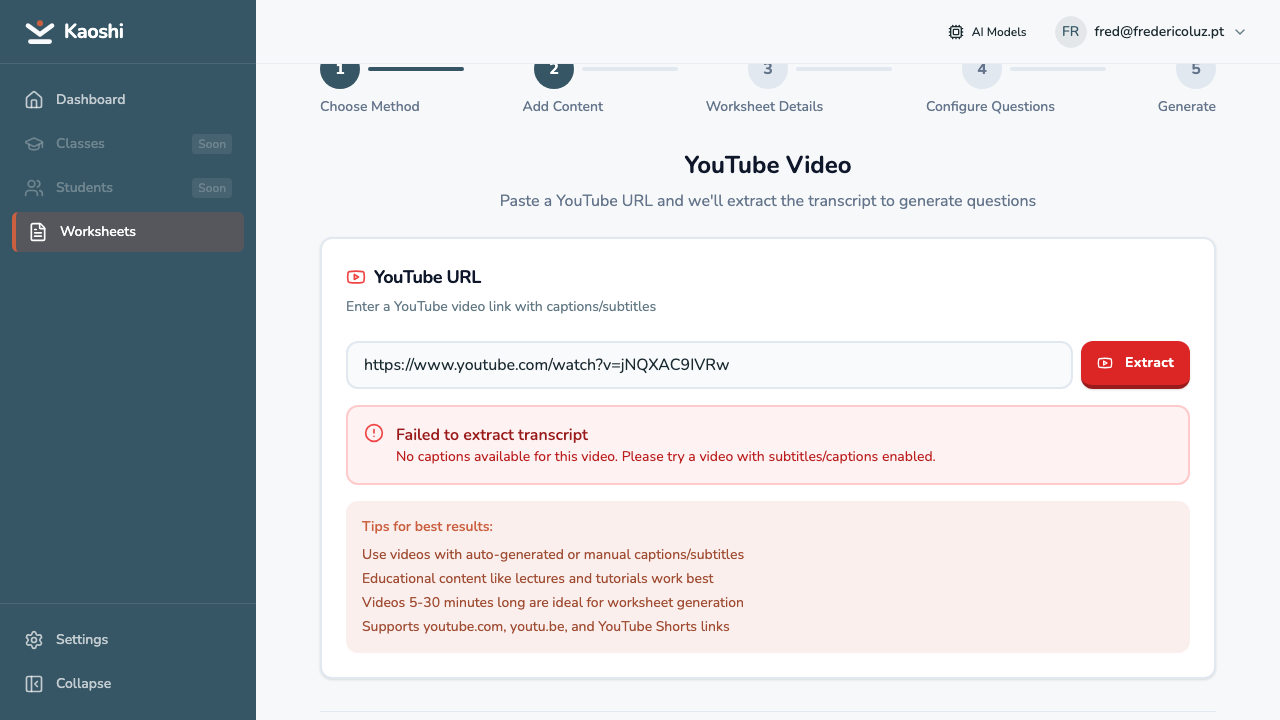Viewport: 1280px width, 720px height.
Task: Select the Worksheets sidebar item
Action: click(98, 232)
